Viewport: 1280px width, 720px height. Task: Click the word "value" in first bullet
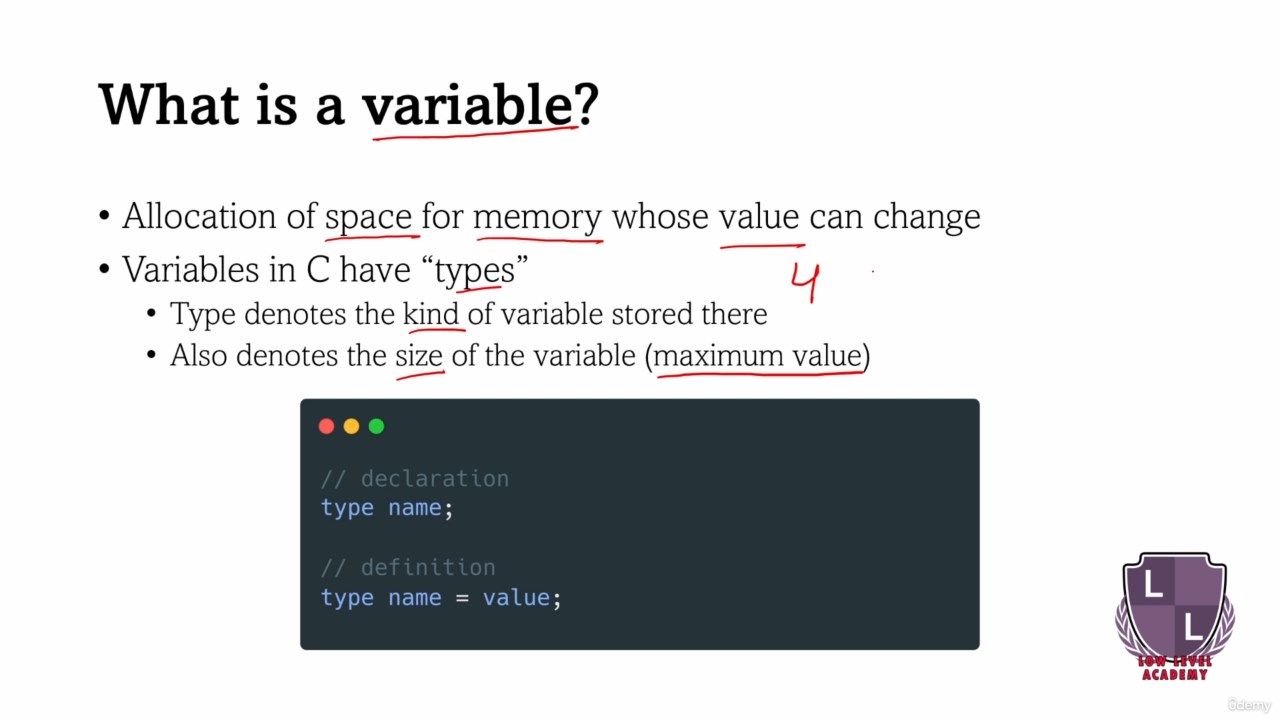pyautogui.click(x=759, y=217)
